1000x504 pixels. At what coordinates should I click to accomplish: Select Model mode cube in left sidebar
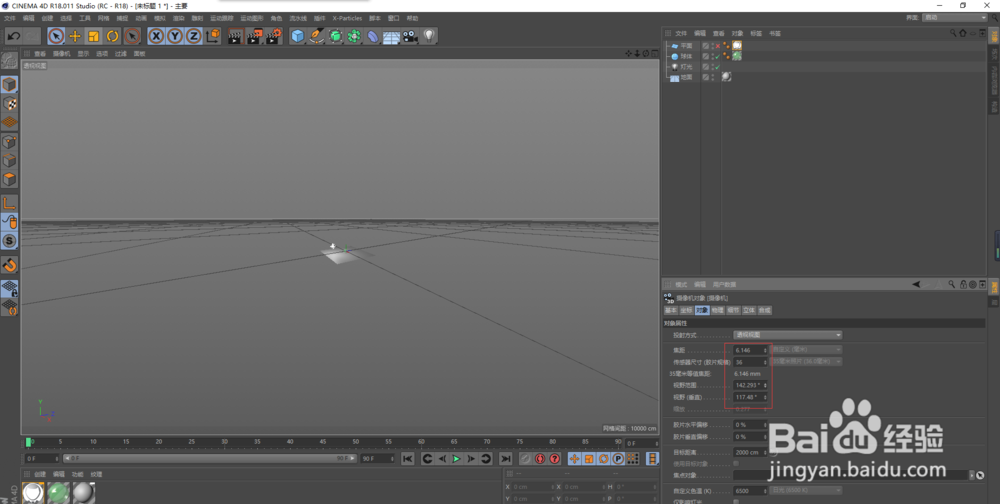9,84
